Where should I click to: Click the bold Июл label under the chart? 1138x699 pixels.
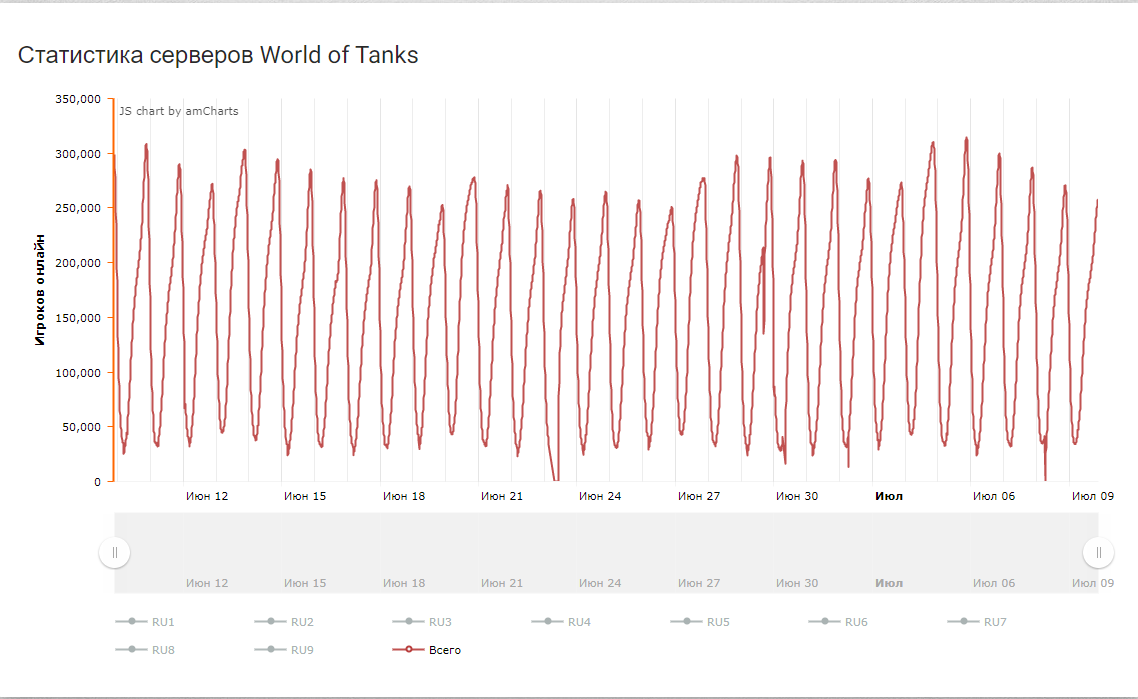(x=889, y=496)
